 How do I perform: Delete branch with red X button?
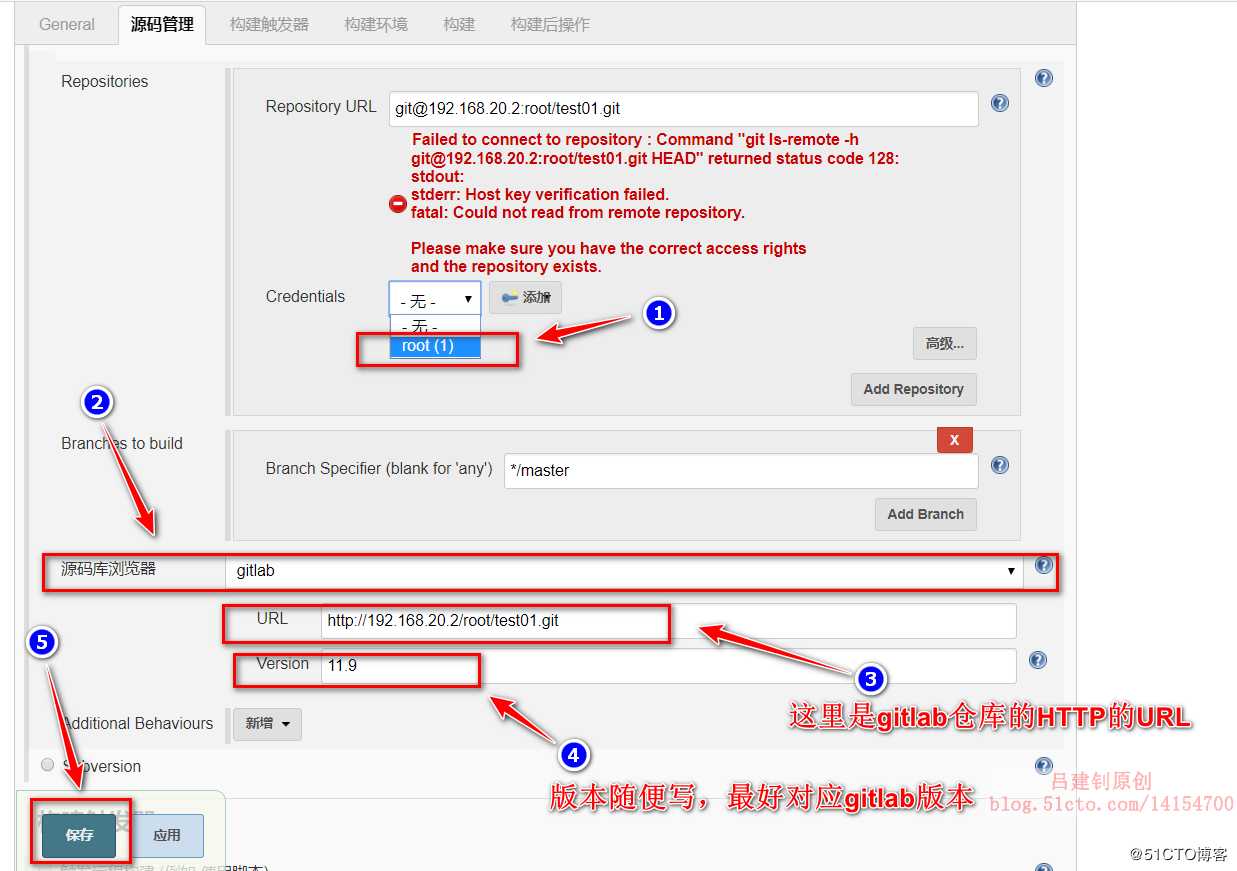(954, 440)
